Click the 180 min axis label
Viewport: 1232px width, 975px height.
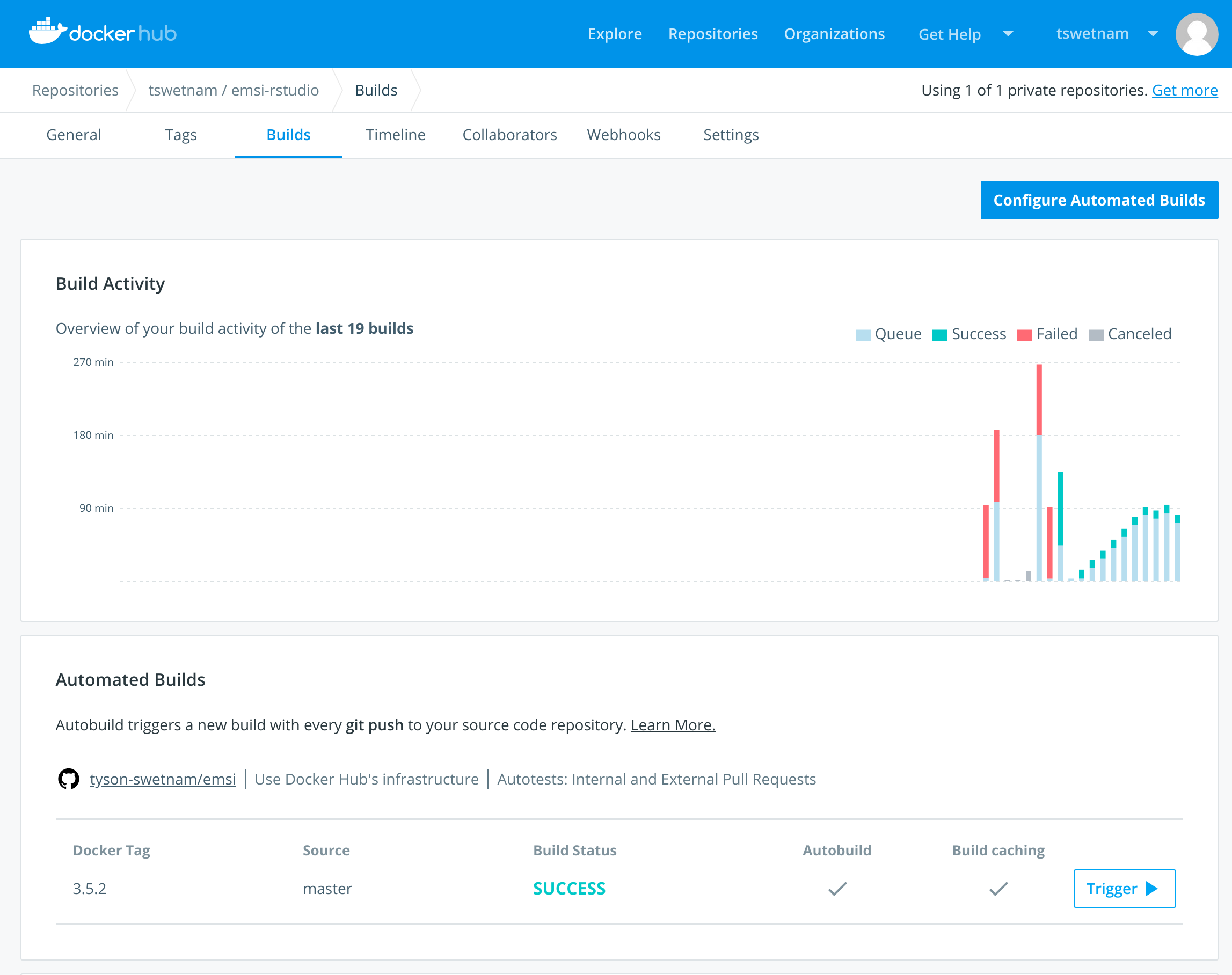point(93,435)
